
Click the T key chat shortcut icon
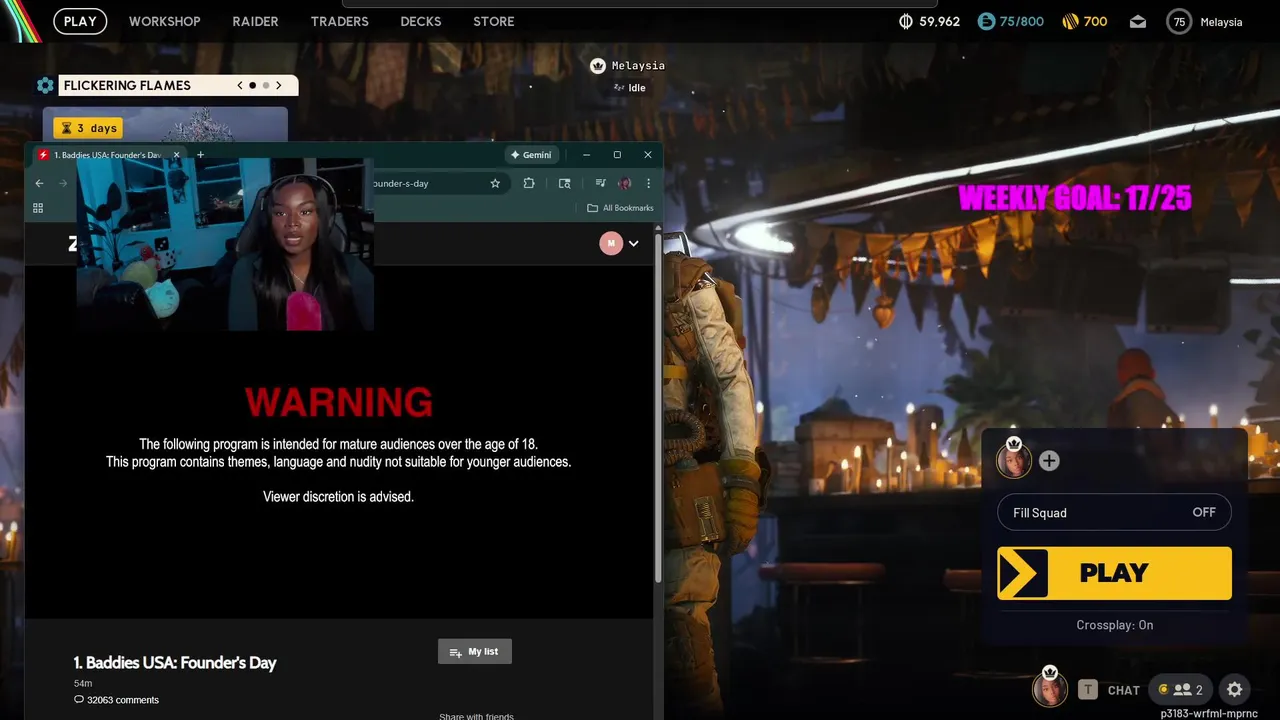point(1087,690)
